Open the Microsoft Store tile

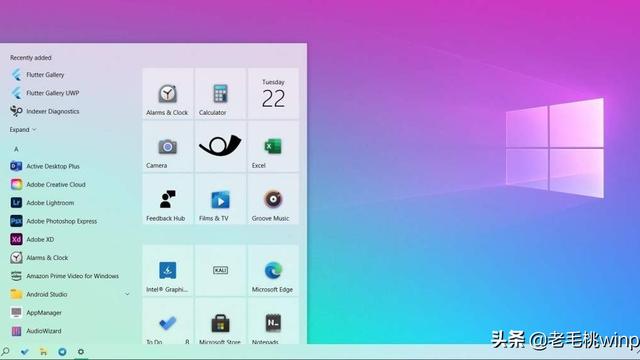pyautogui.click(x=220, y=321)
